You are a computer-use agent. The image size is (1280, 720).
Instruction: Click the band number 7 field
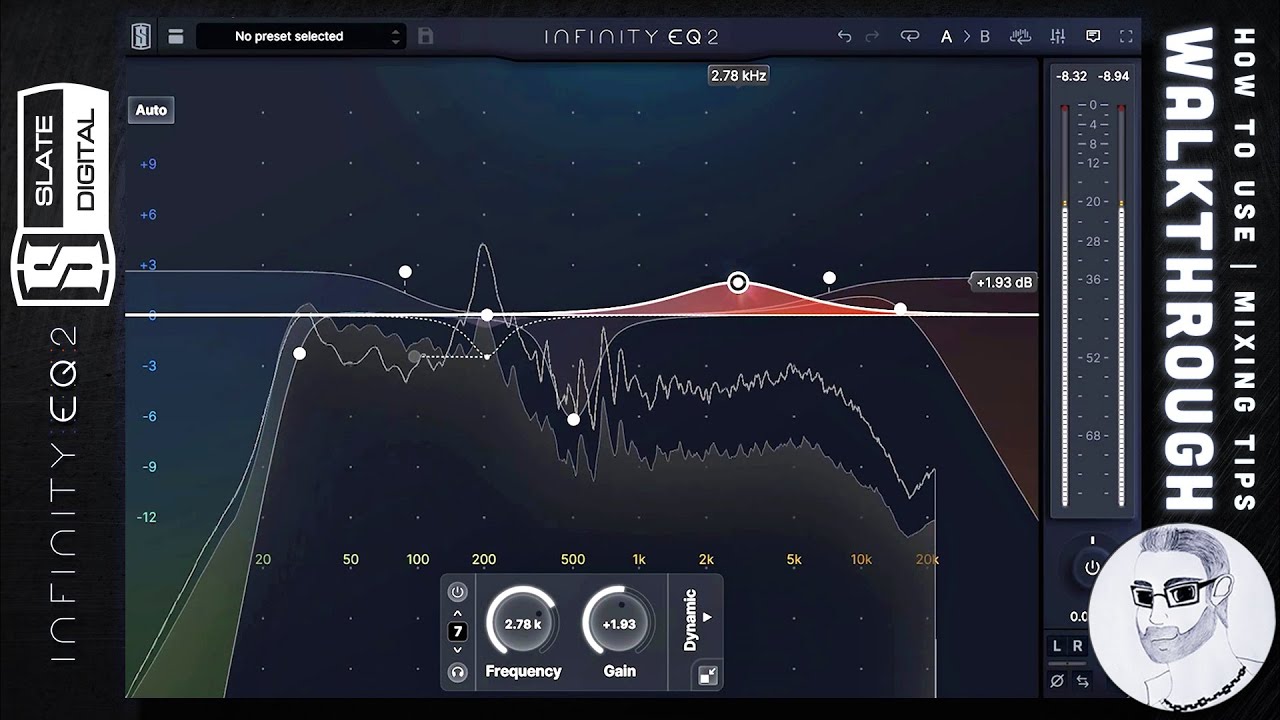[458, 631]
